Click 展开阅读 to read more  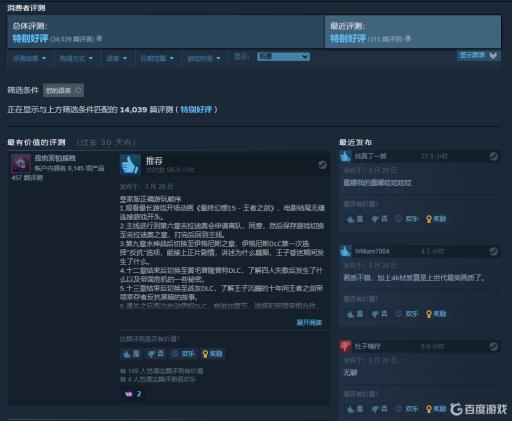[309, 323]
